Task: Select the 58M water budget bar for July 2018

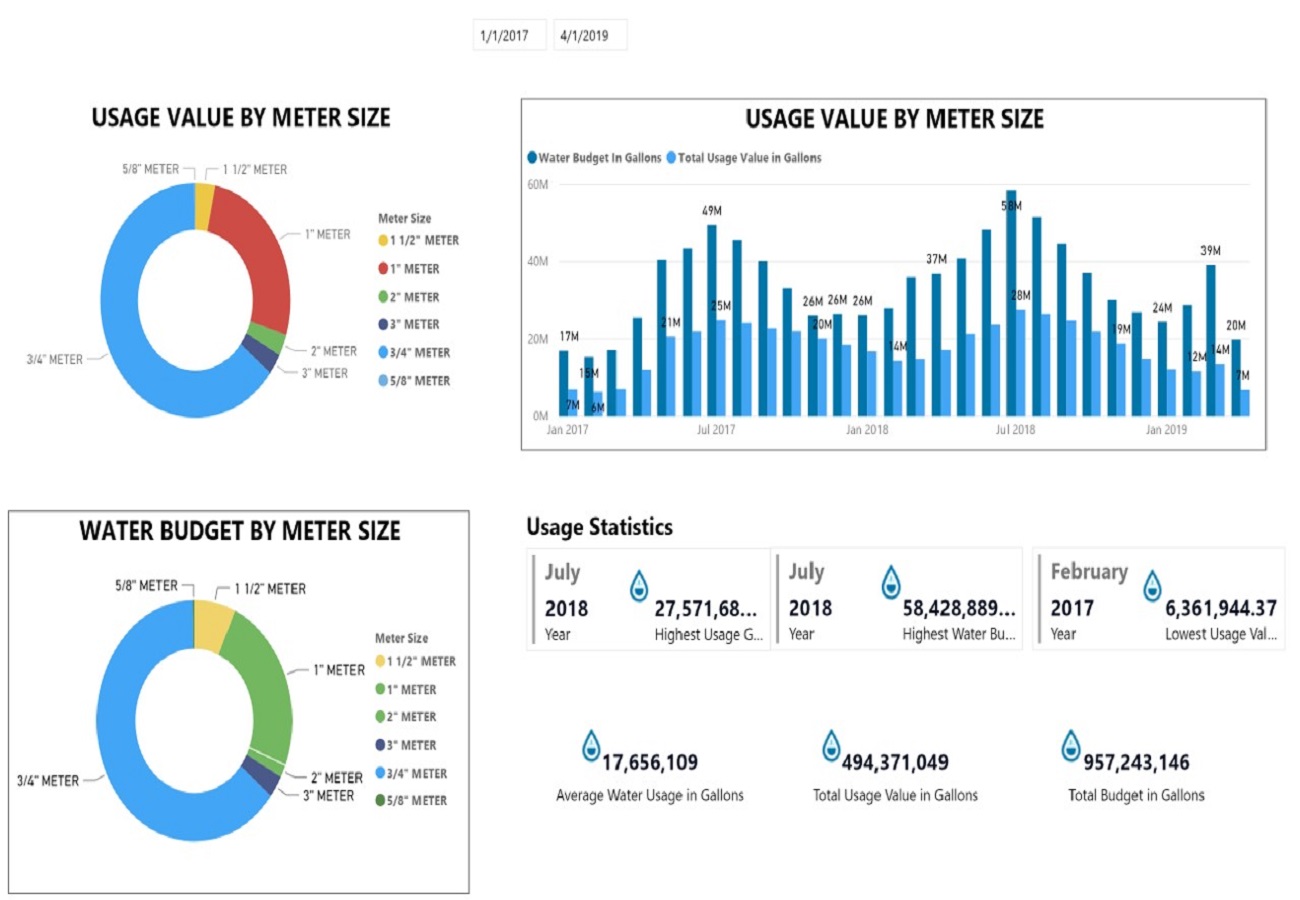Action: [1011, 300]
